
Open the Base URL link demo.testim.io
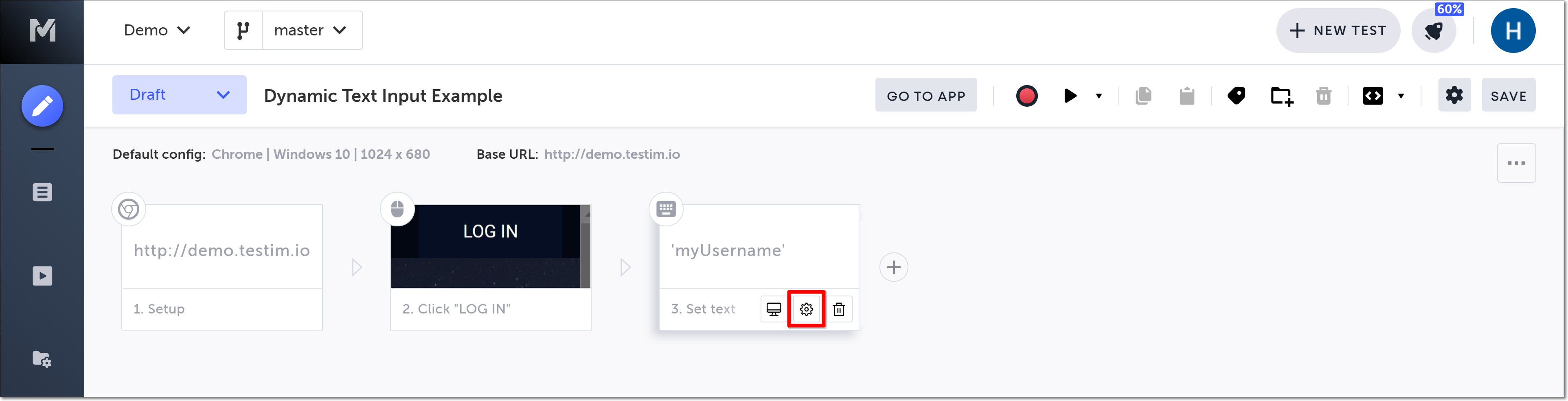pyautogui.click(x=612, y=155)
